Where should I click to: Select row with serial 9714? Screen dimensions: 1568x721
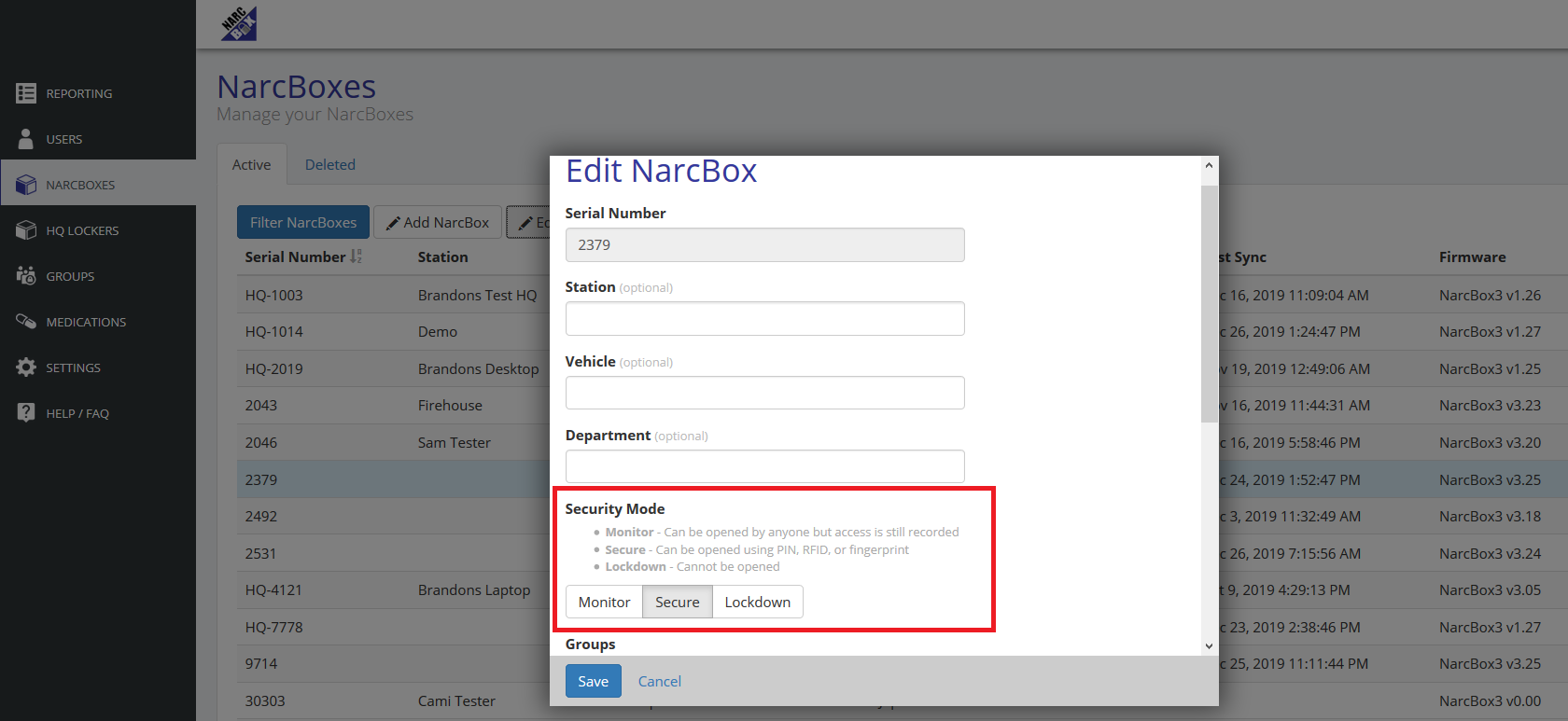(x=260, y=663)
